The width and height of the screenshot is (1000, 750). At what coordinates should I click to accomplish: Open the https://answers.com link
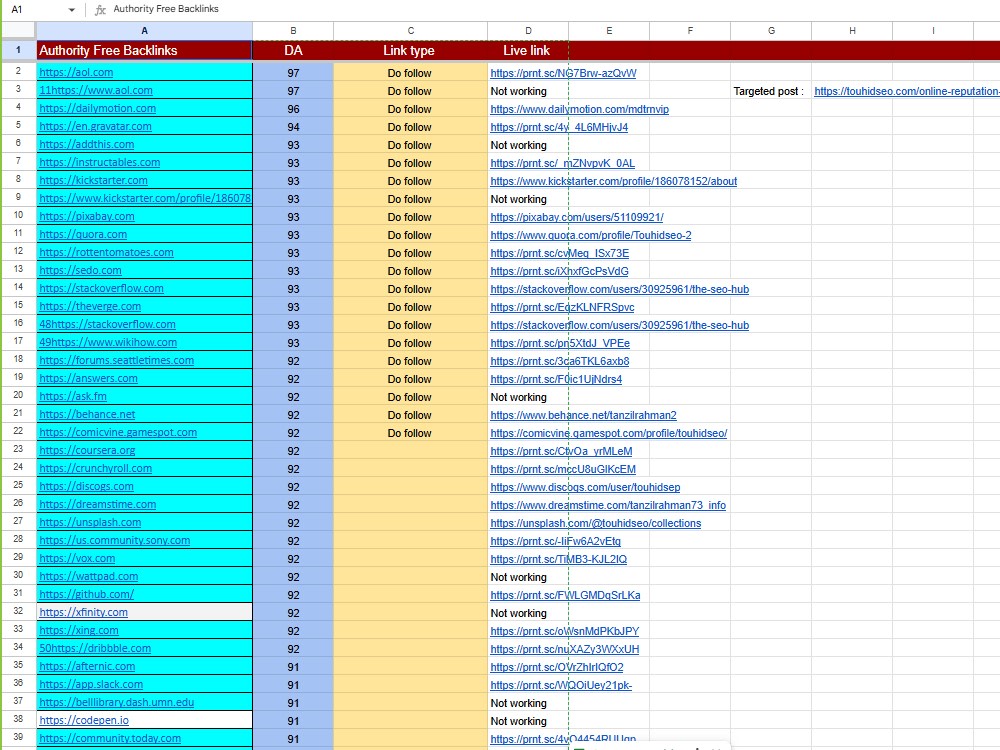pos(89,378)
